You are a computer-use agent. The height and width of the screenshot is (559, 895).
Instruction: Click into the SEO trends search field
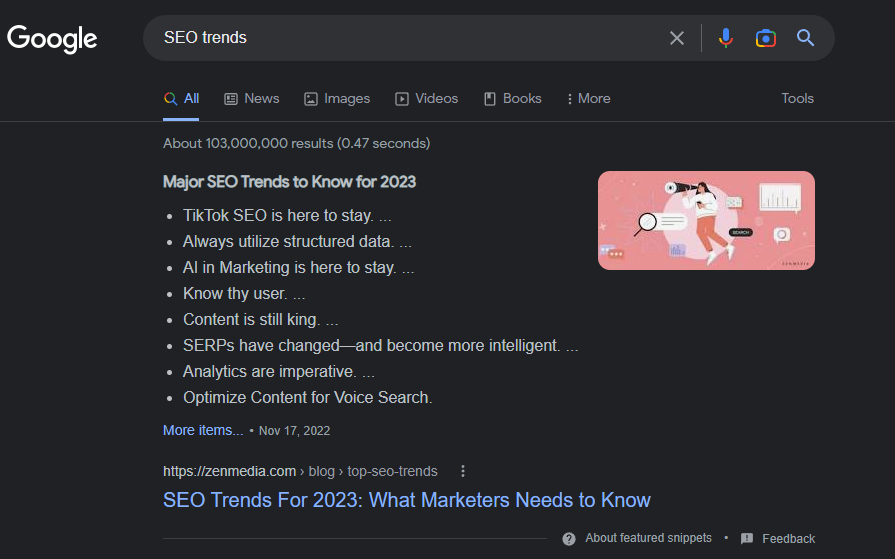click(411, 38)
